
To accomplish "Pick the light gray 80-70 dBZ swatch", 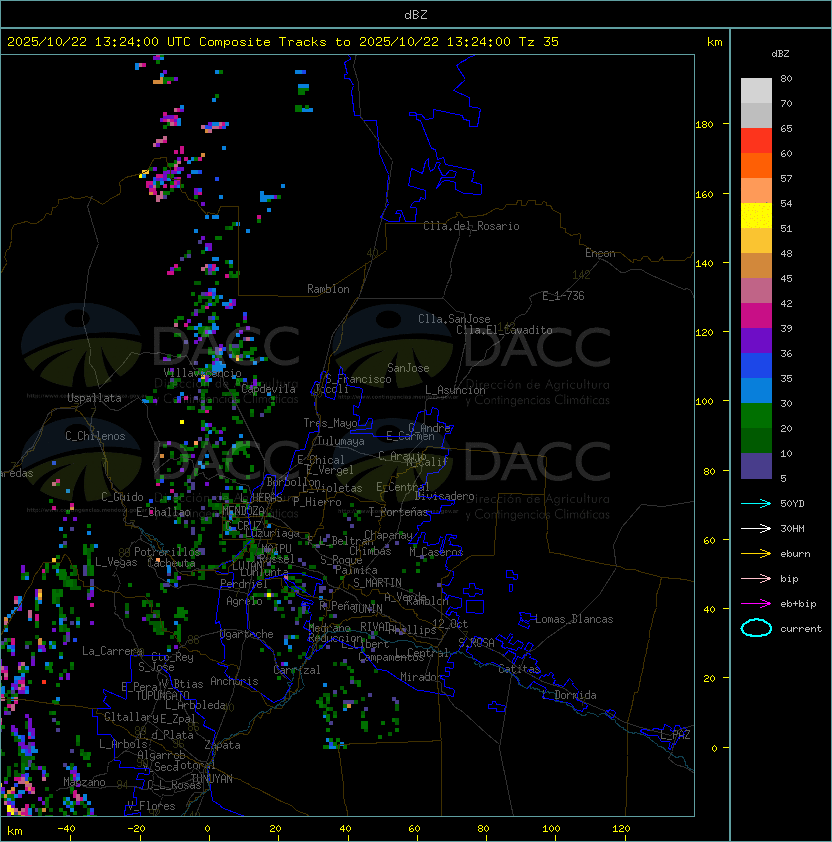I will (756, 90).
